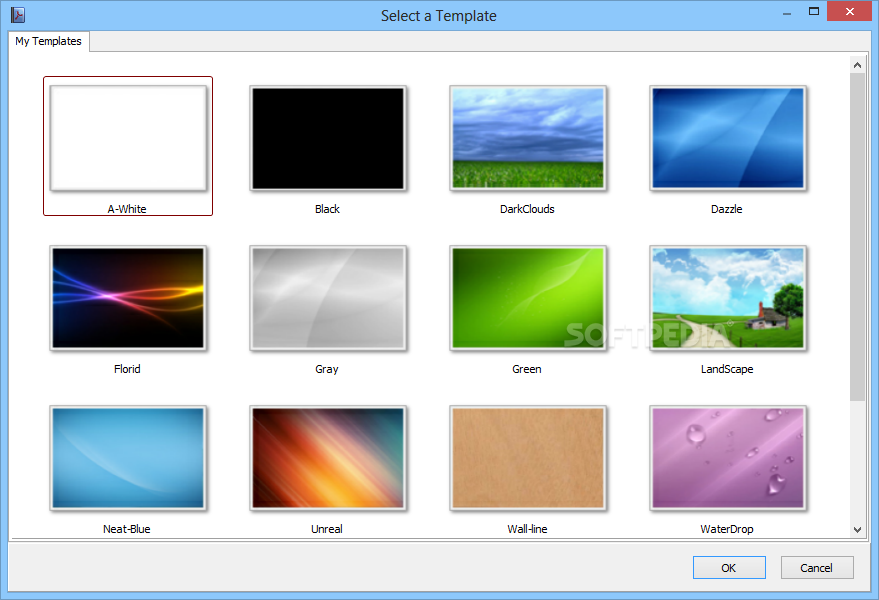Select the LandScape template thumbnail

(728, 298)
